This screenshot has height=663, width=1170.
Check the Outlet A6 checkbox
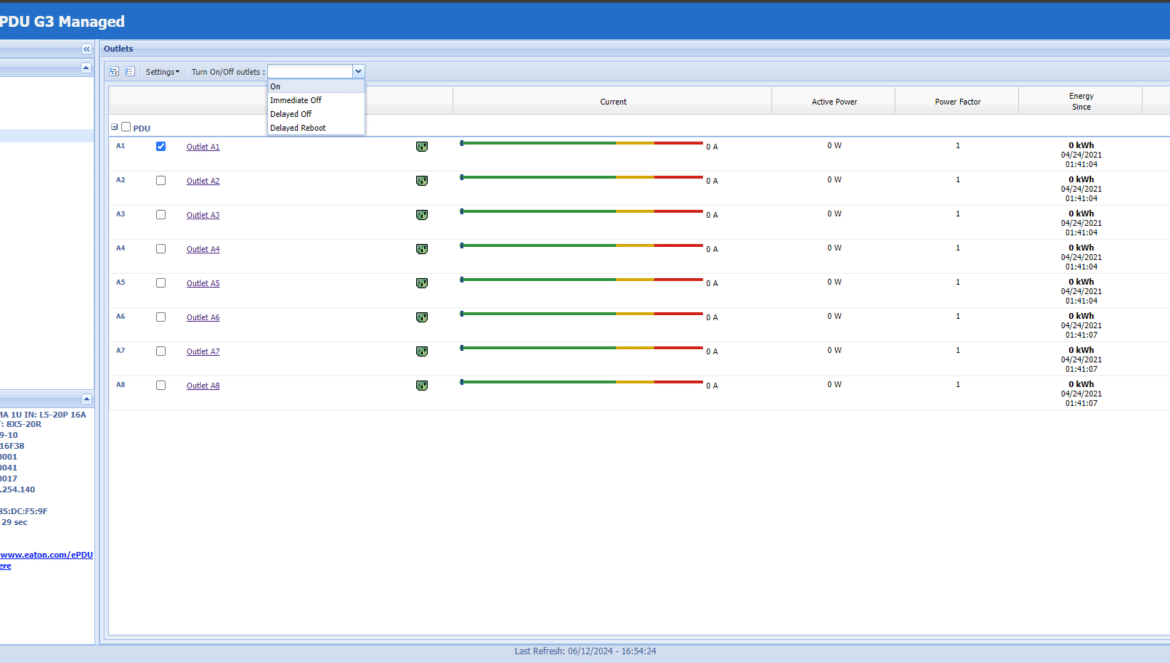pos(160,317)
